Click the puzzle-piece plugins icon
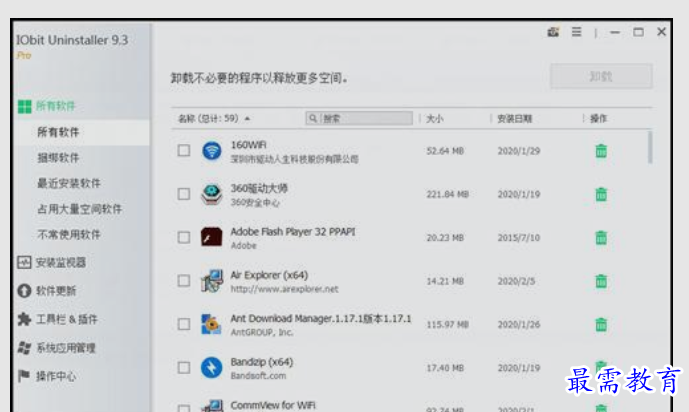 click(x=24, y=319)
